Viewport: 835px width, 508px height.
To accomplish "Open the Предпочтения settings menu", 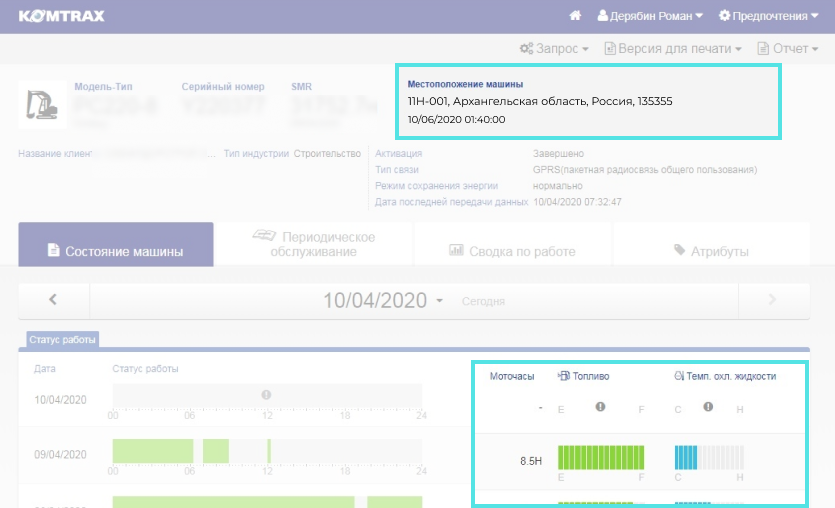I will pos(768,16).
